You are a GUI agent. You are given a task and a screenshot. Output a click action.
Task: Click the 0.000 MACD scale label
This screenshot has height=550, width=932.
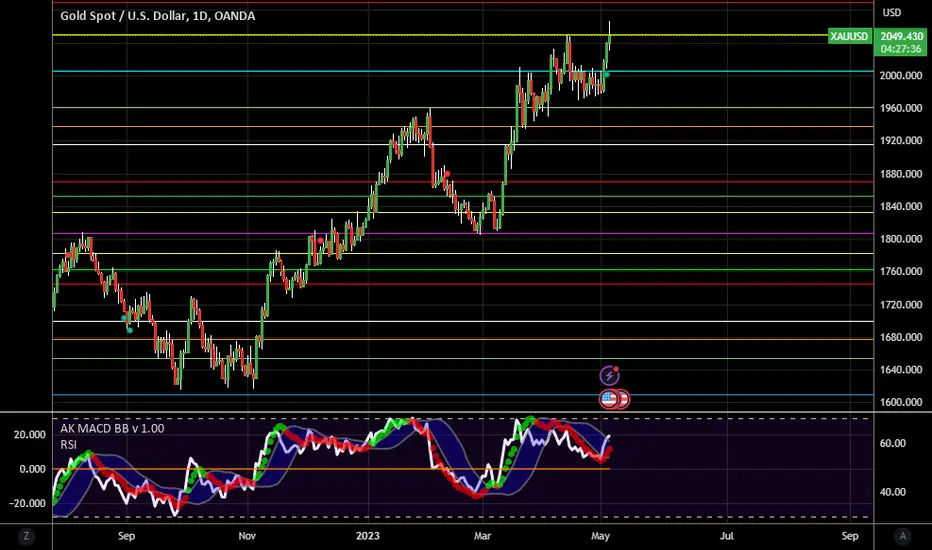coord(32,469)
